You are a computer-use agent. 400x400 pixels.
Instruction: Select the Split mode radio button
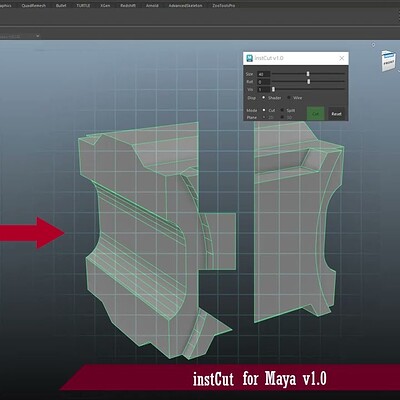[282, 110]
